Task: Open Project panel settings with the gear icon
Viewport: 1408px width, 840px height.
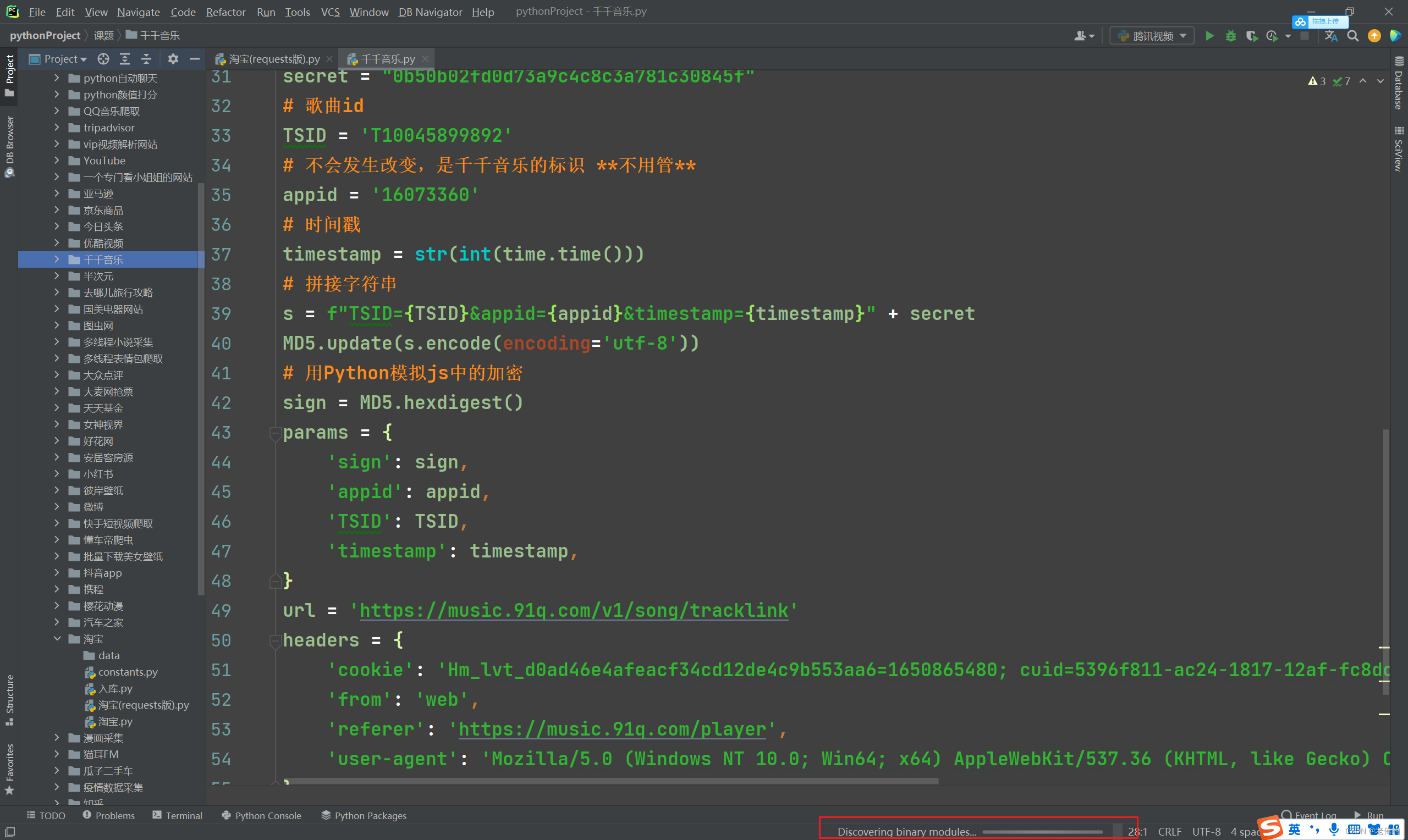Action: coord(173,58)
